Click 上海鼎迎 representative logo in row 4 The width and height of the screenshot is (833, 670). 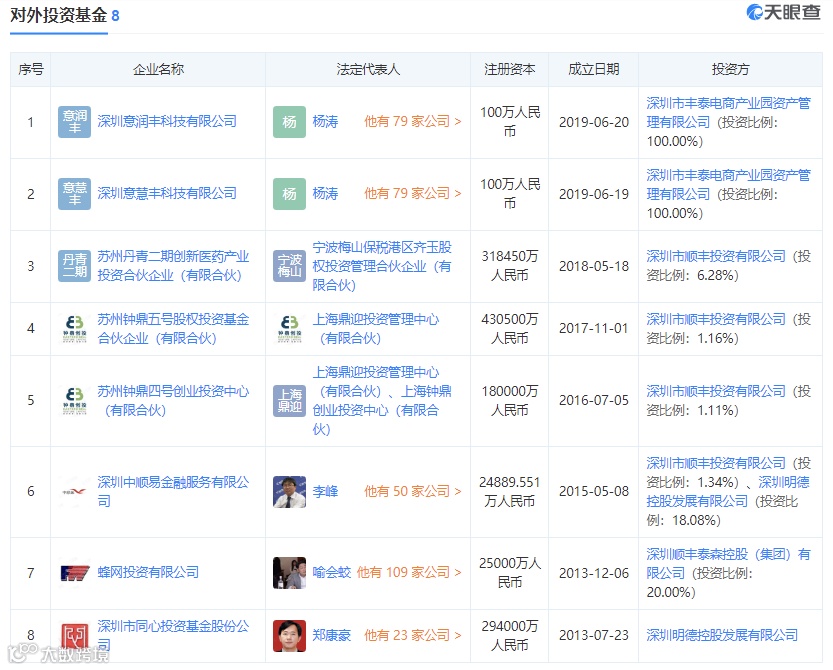(290, 328)
